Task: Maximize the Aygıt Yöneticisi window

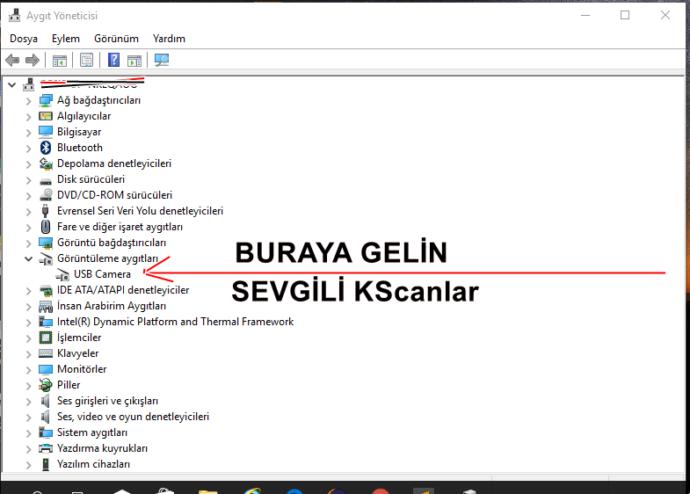Action: 625,15
